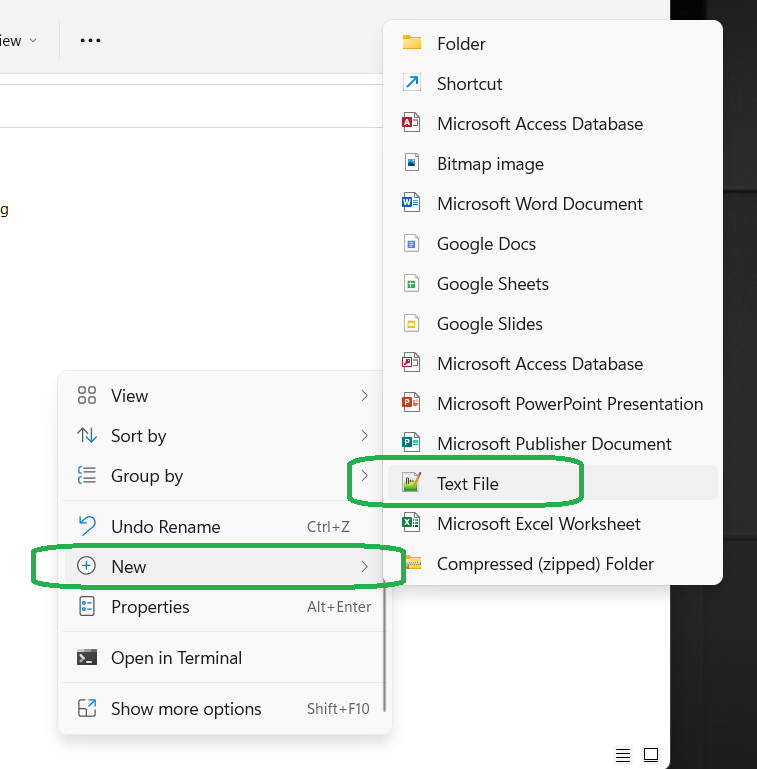Viewport: 757px width, 769px height.
Task: Create a Microsoft PowerPoint Presentation
Action: pos(553,404)
